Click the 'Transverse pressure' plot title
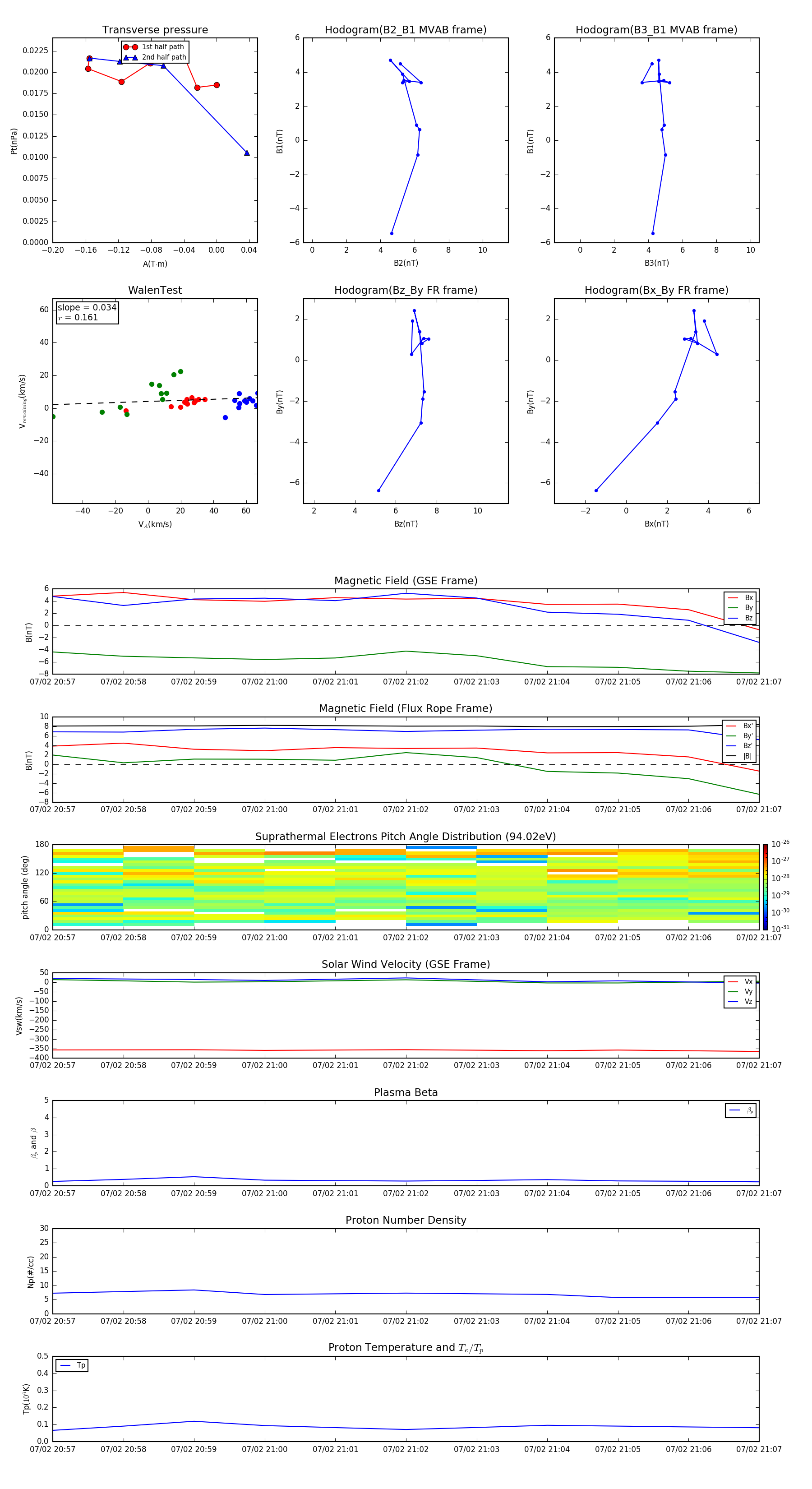The width and height of the screenshot is (812, 1489). pos(155,30)
